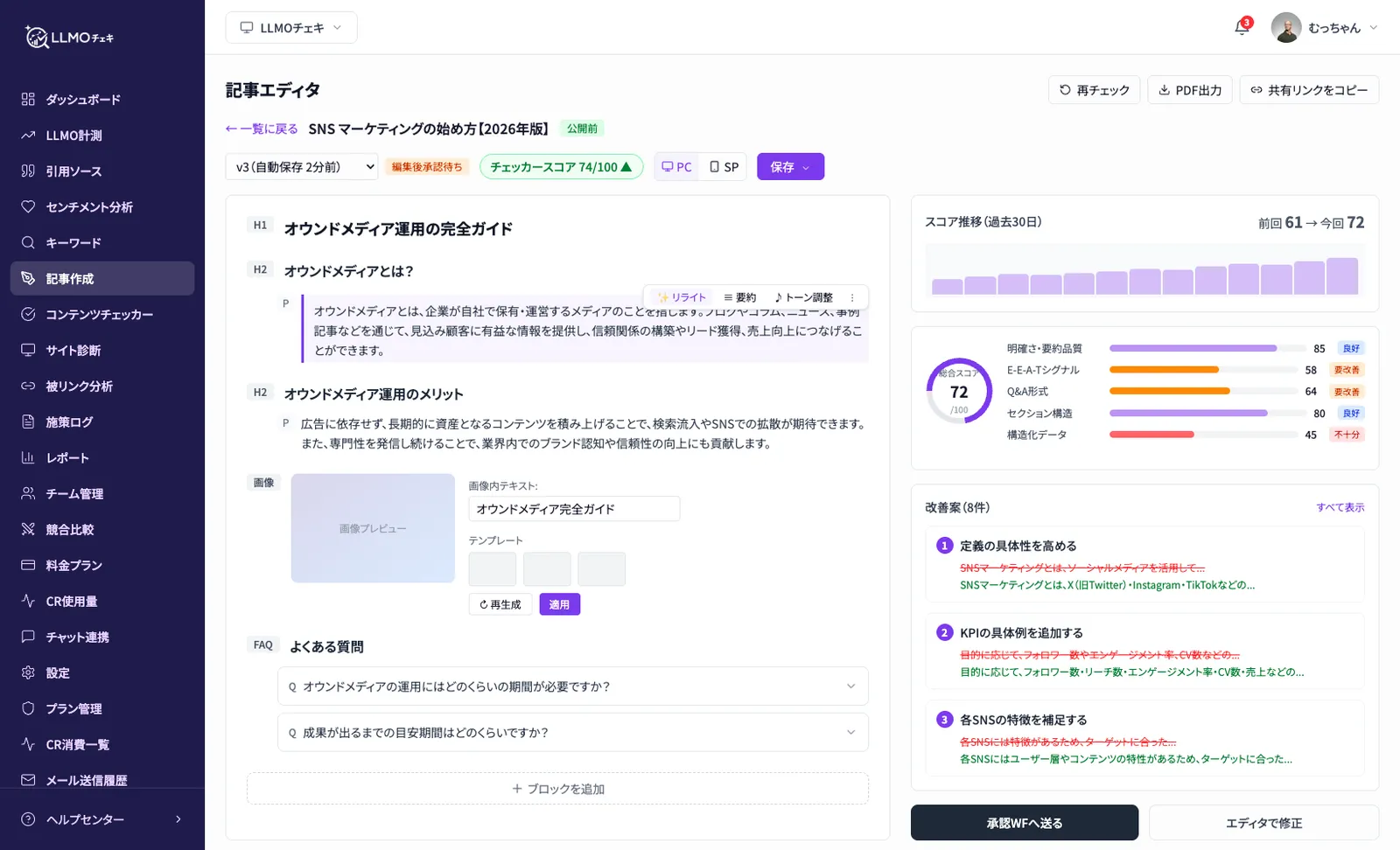Click エディタで修正 button
The image size is (1400, 850).
pyautogui.click(x=1263, y=823)
